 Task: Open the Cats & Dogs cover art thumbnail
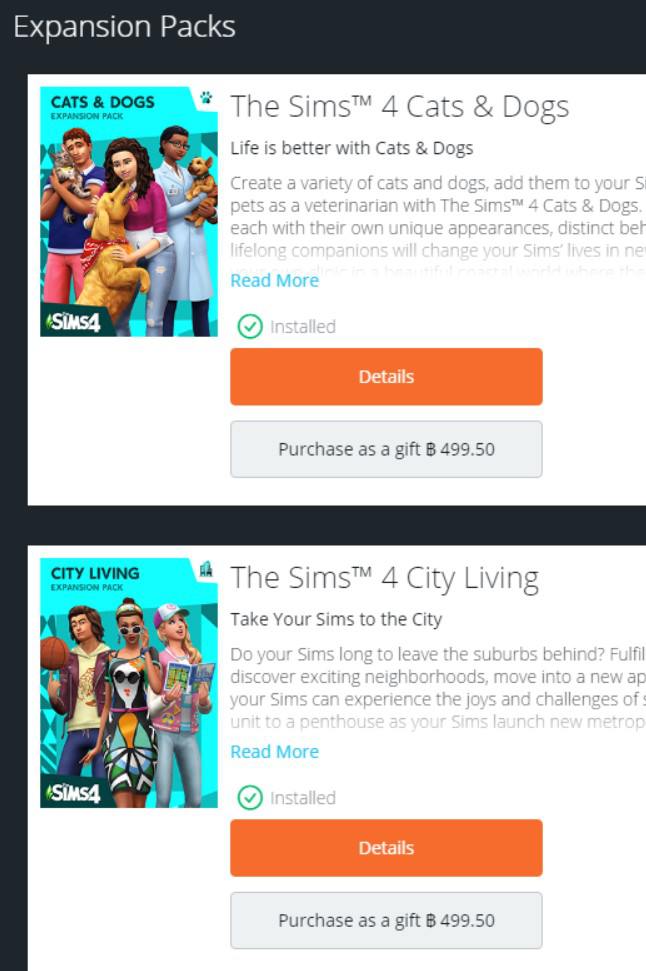pos(129,212)
